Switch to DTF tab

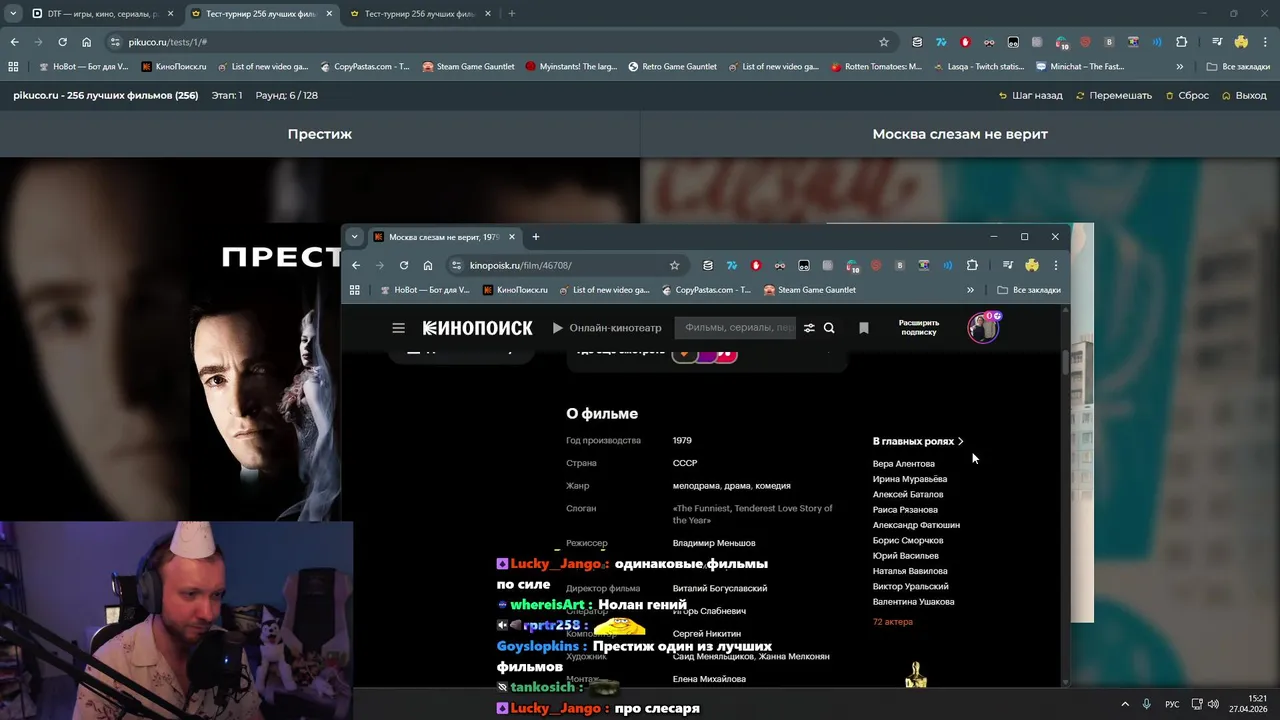(101, 14)
